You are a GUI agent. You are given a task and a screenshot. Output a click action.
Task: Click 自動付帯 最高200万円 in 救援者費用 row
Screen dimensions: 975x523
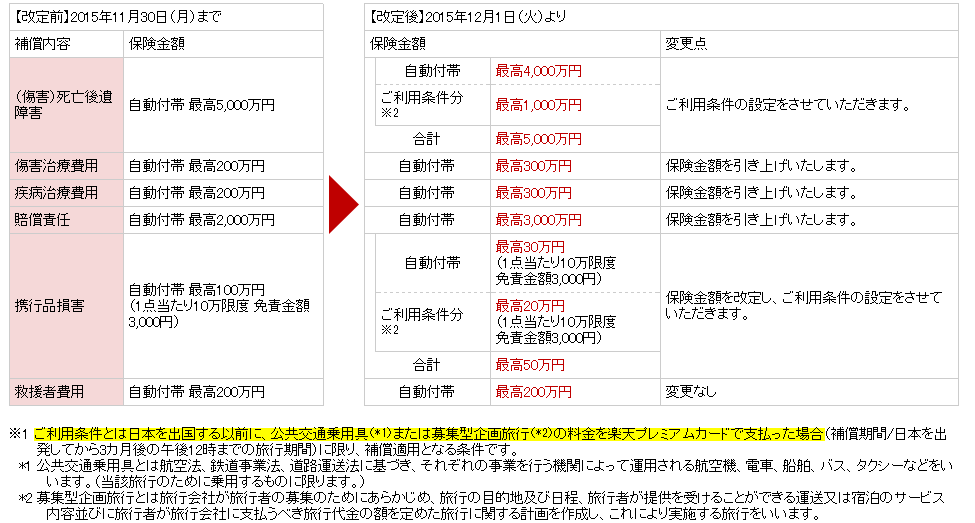[x=223, y=392]
